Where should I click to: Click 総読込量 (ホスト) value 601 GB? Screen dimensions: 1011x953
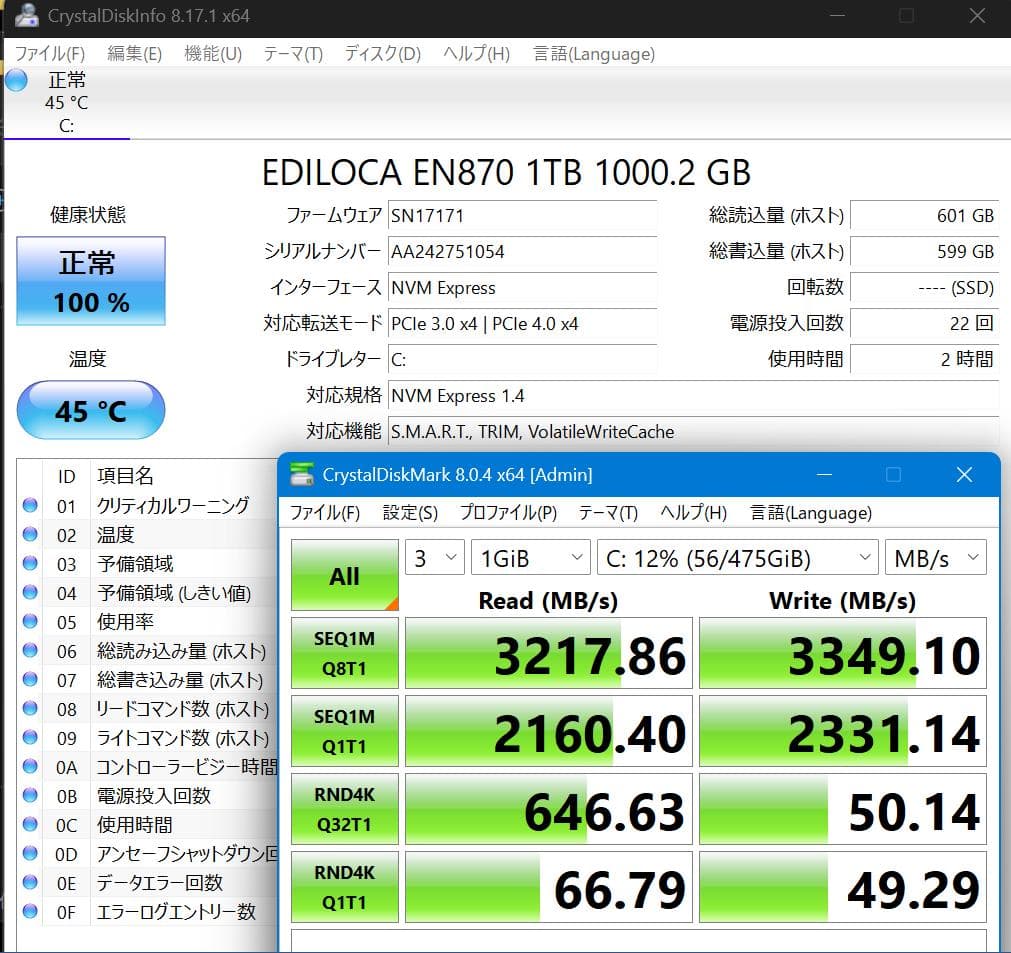925,215
